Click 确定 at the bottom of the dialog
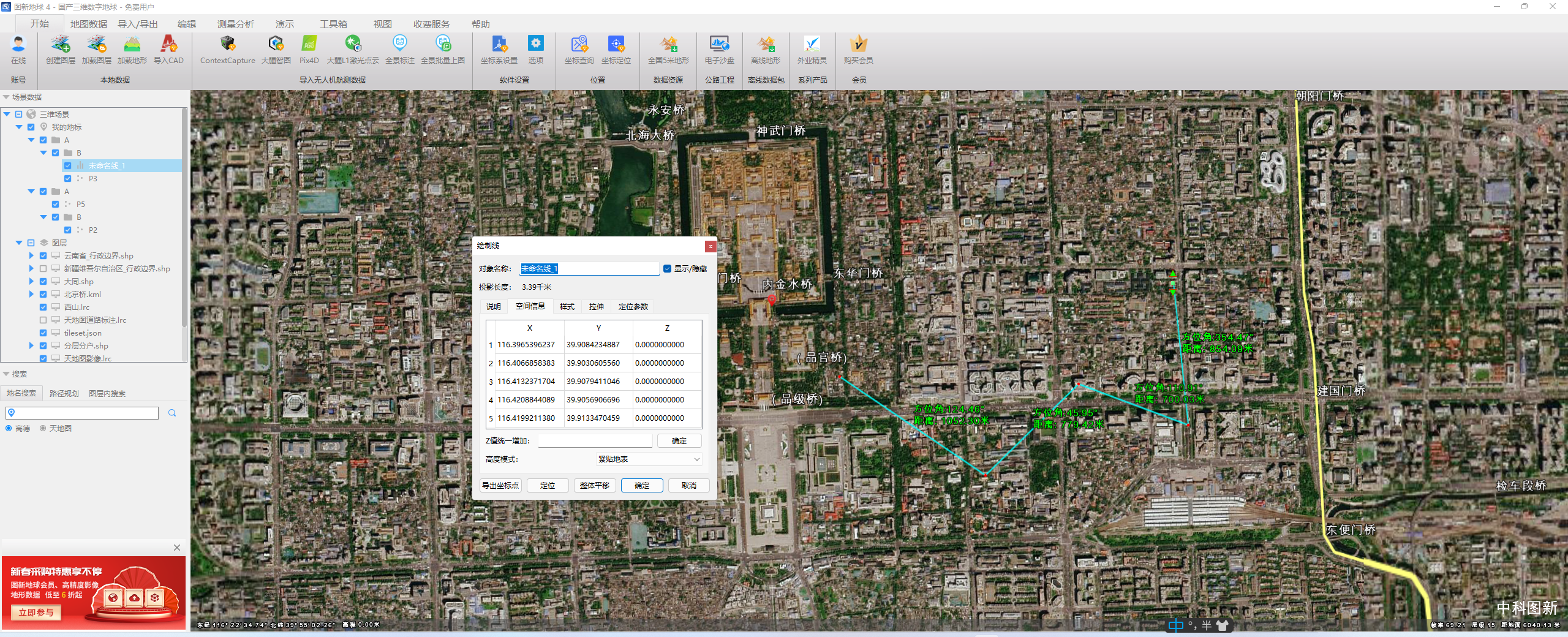The image size is (1568, 637). pos(641,485)
